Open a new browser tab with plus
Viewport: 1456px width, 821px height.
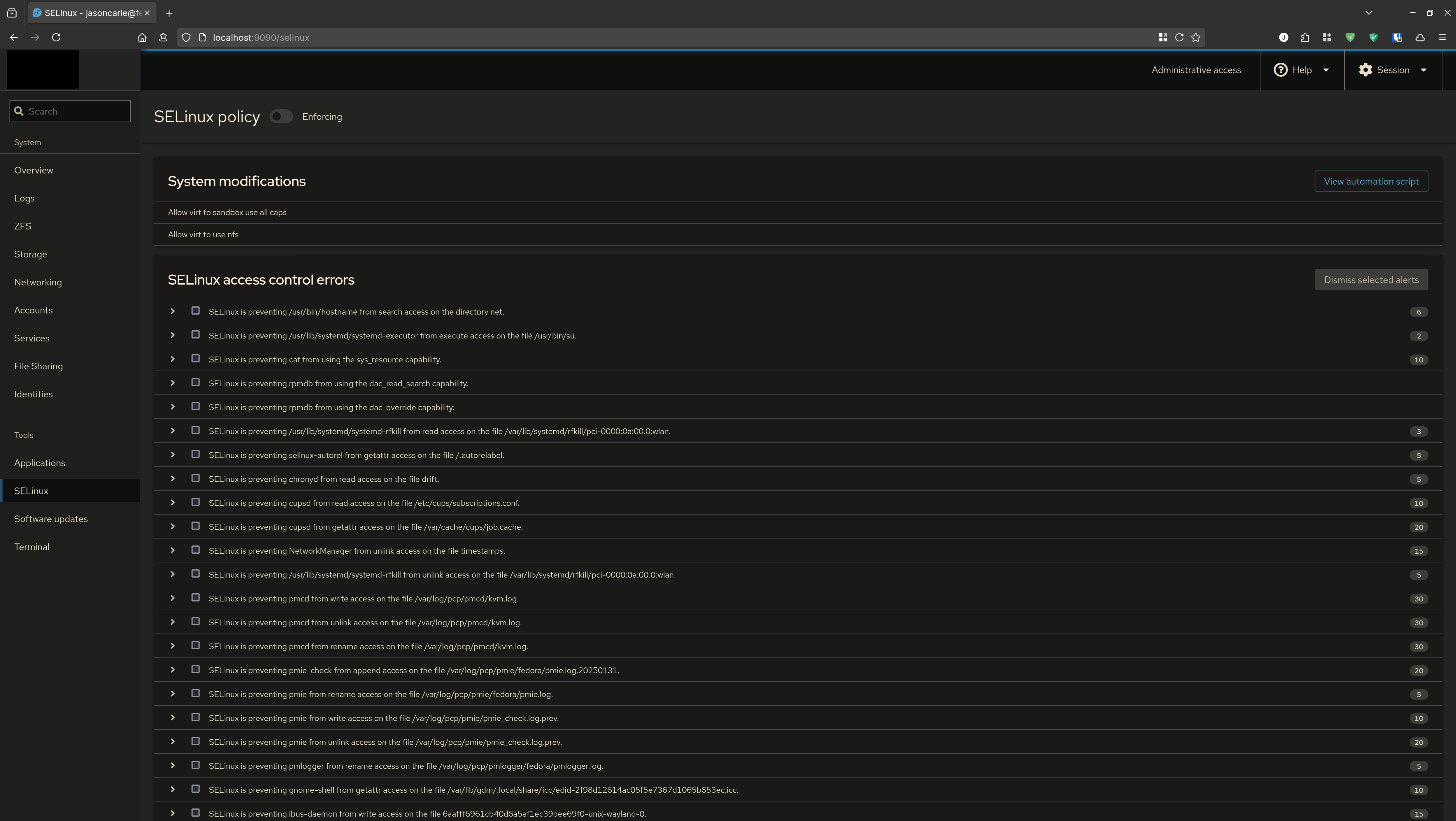tap(169, 13)
